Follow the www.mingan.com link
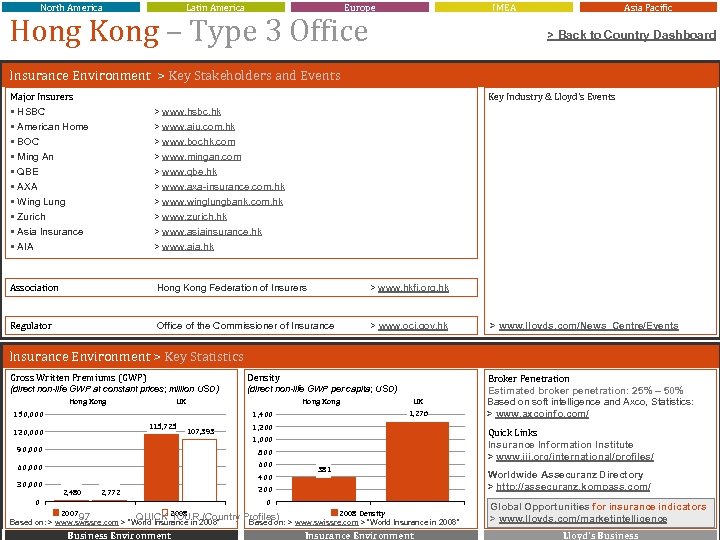The height and width of the screenshot is (540, 720). click(x=201, y=157)
